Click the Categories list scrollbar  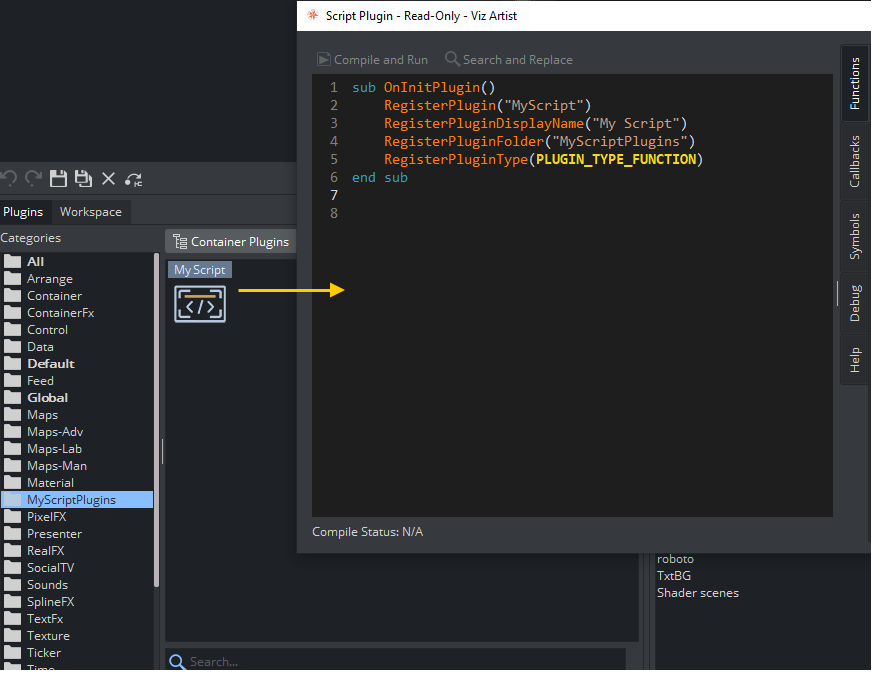click(156, 420)
